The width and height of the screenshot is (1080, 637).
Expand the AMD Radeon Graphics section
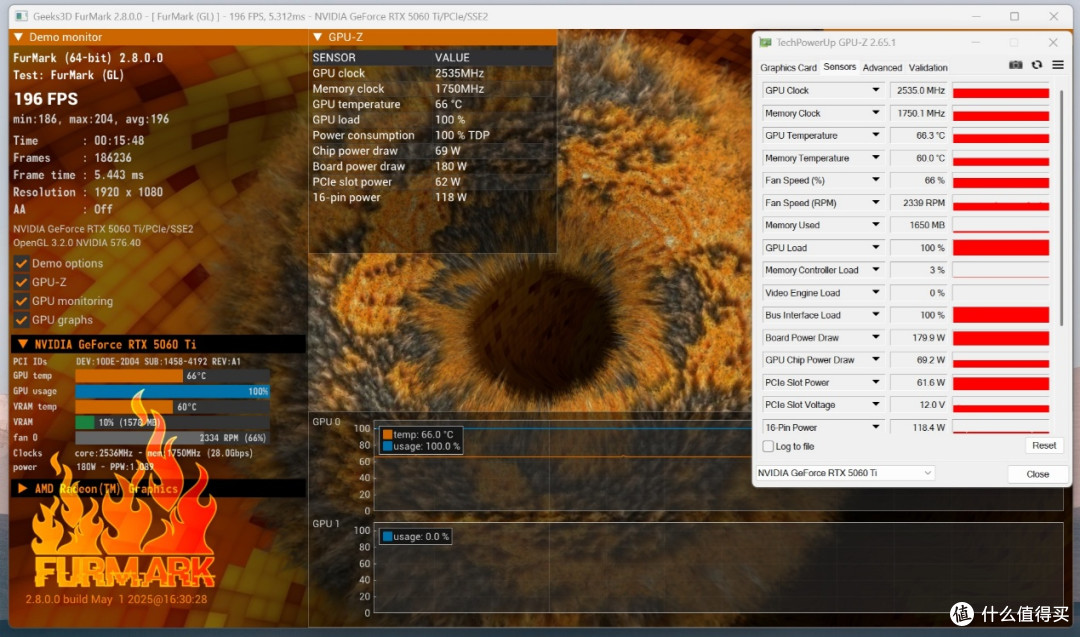click(x=23, y=488)
